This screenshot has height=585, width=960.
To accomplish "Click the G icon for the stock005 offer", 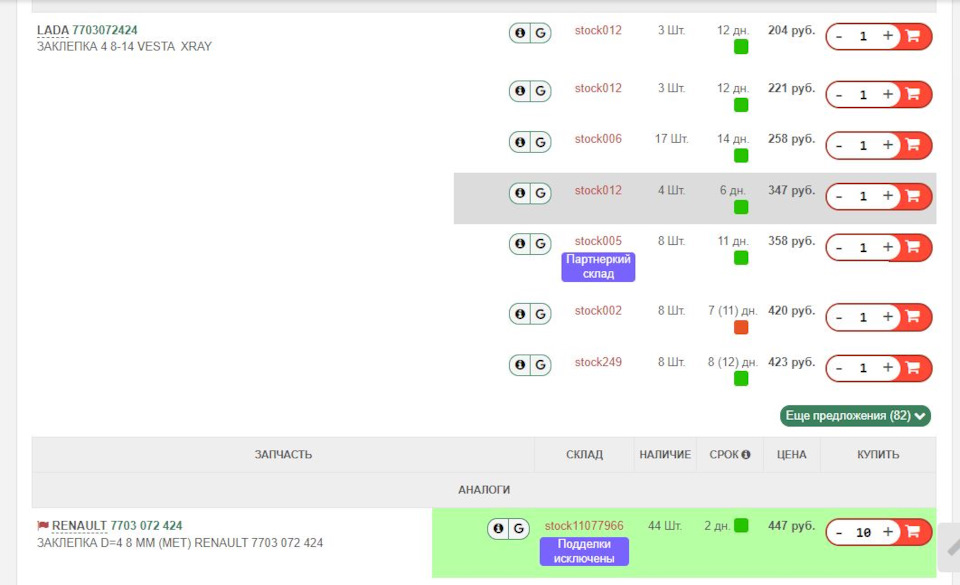I will click(x=541, y=244).
